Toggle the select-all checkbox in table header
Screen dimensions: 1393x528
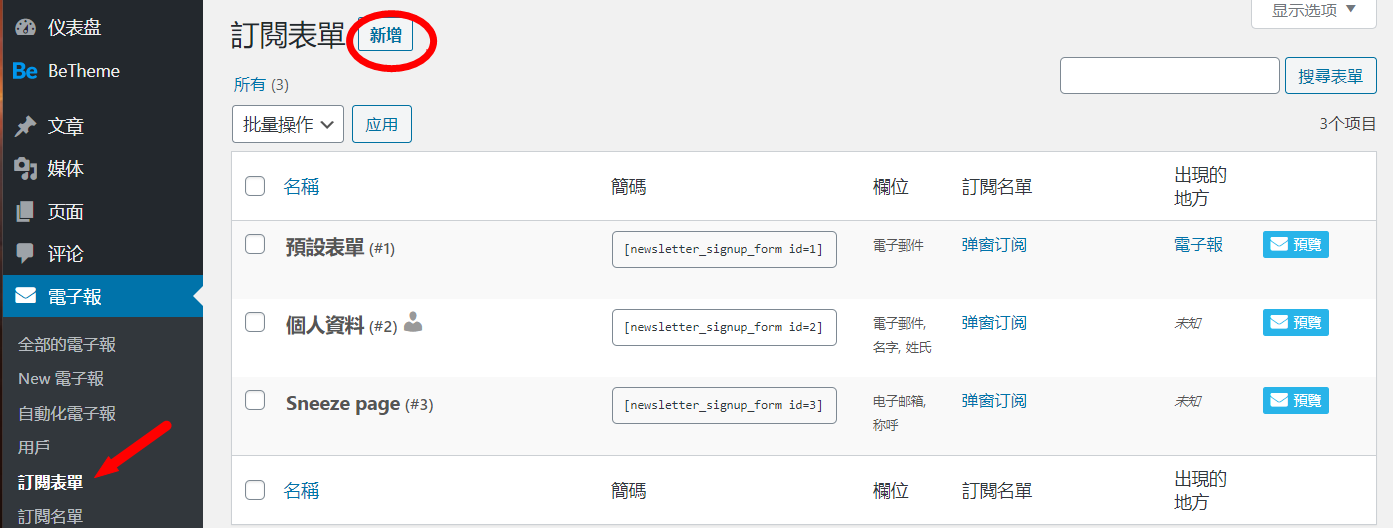point(255,186)
